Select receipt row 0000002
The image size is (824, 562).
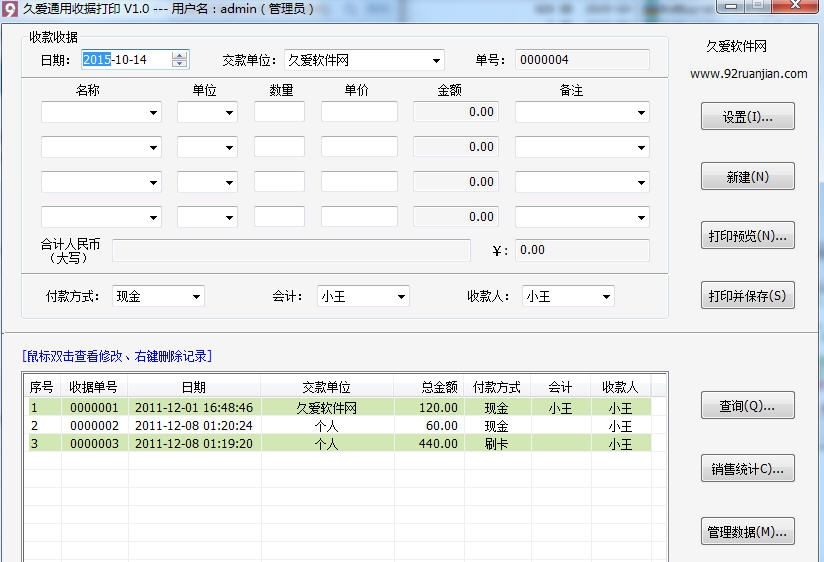(x=339, y=425)
